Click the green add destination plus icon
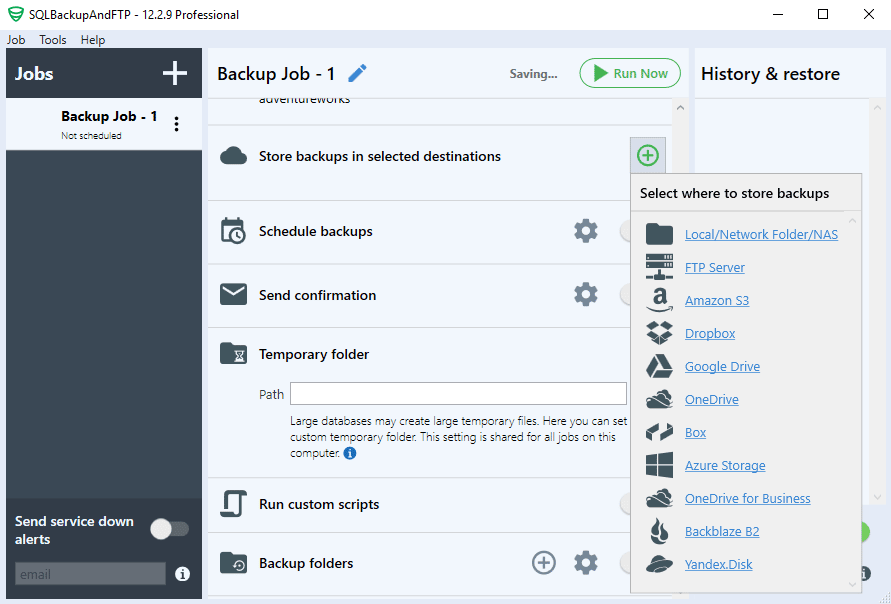The image size is (891, 604). (x=648, y=155)
